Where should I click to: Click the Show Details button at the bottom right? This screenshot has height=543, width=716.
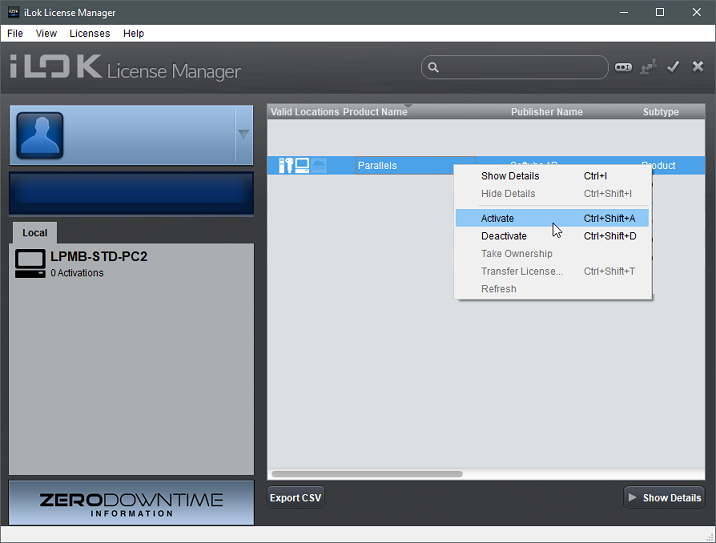coord(664,497)
